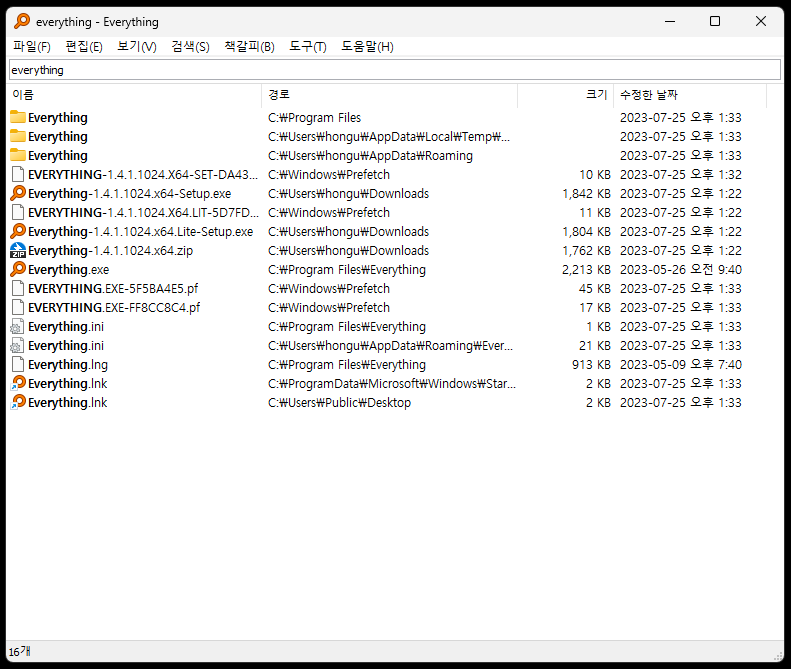Click the Everything app icon in title bar
The image size is (791, 669).
pos(22,21)
